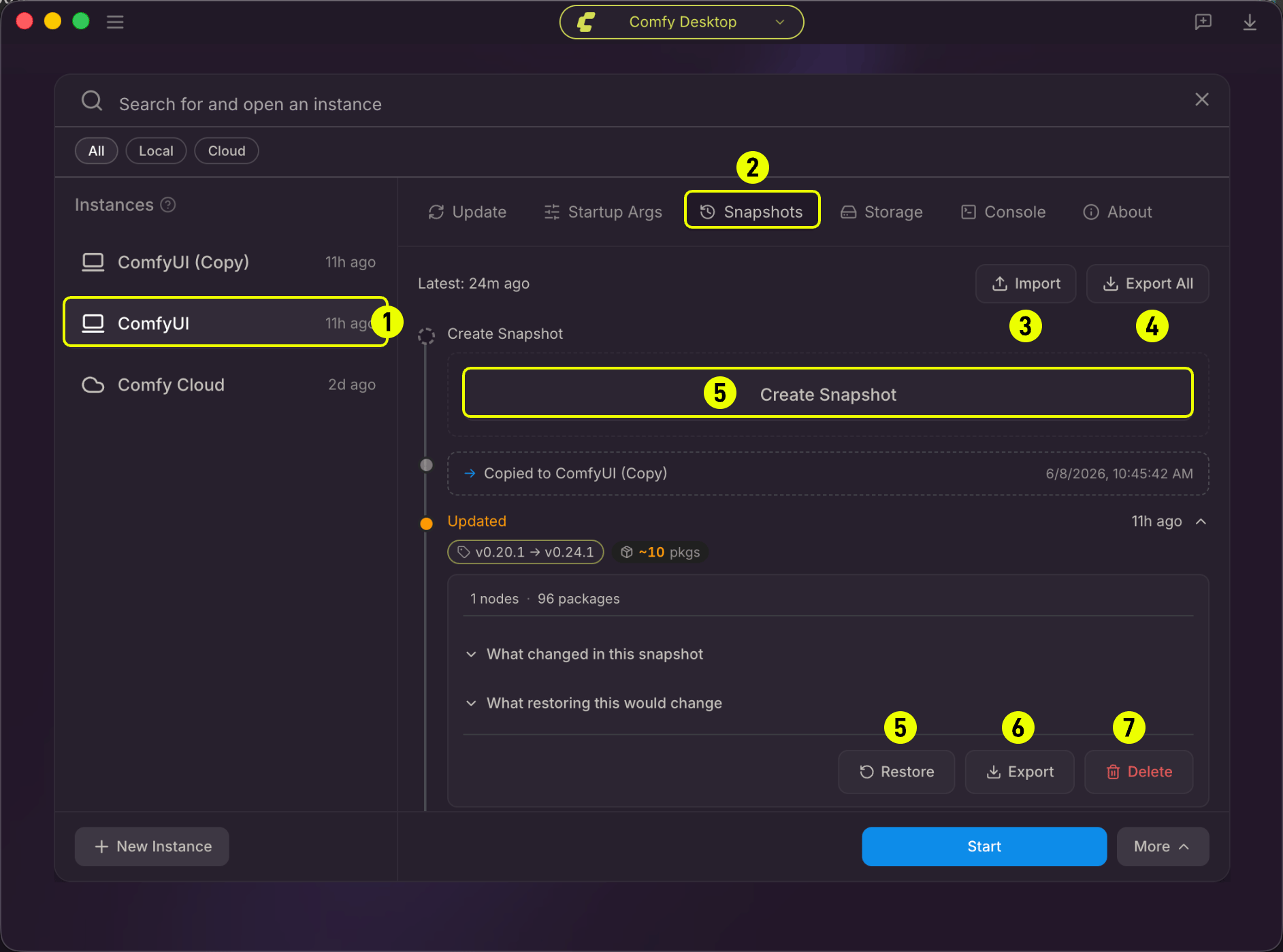Open the Comfy Desktop dropdown
Screen dimensions: 1283x952
click(681, 22)
